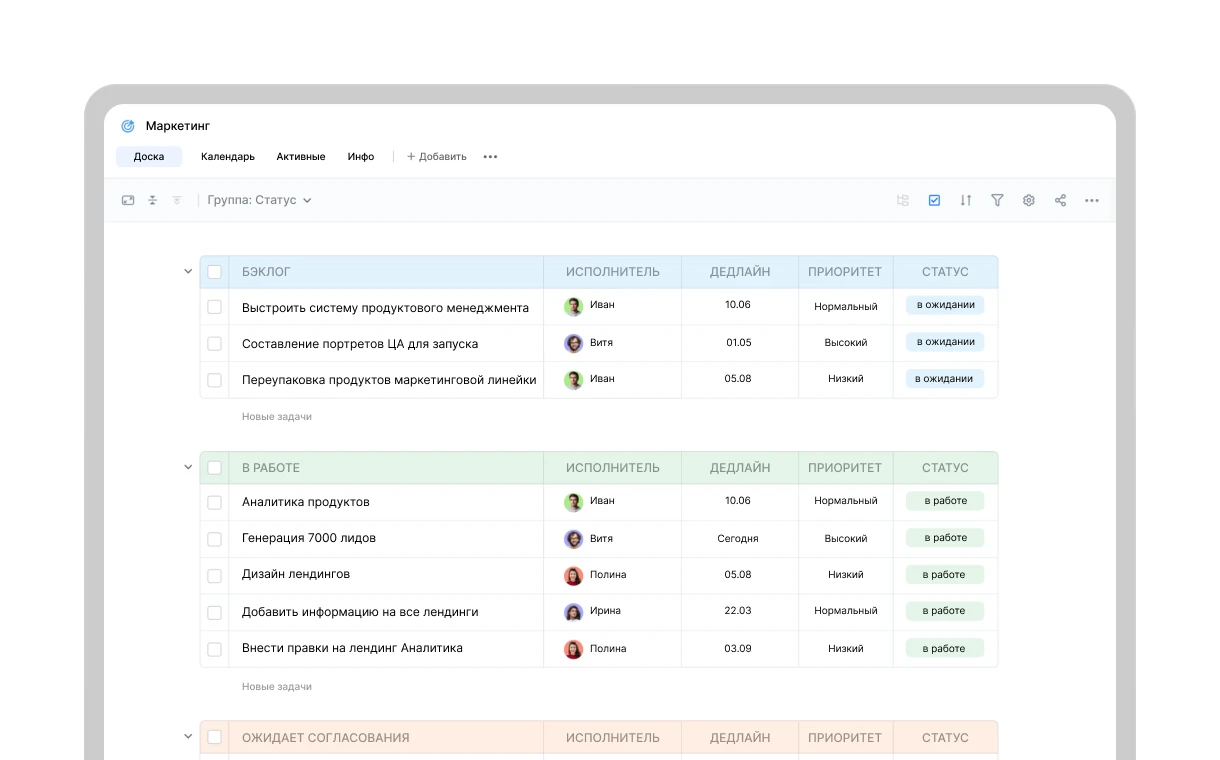Viewport: 1220px width, 760px height.
Task: Click Новые задачи under БЭКЛОГ
Action: (x=277, y=416)
